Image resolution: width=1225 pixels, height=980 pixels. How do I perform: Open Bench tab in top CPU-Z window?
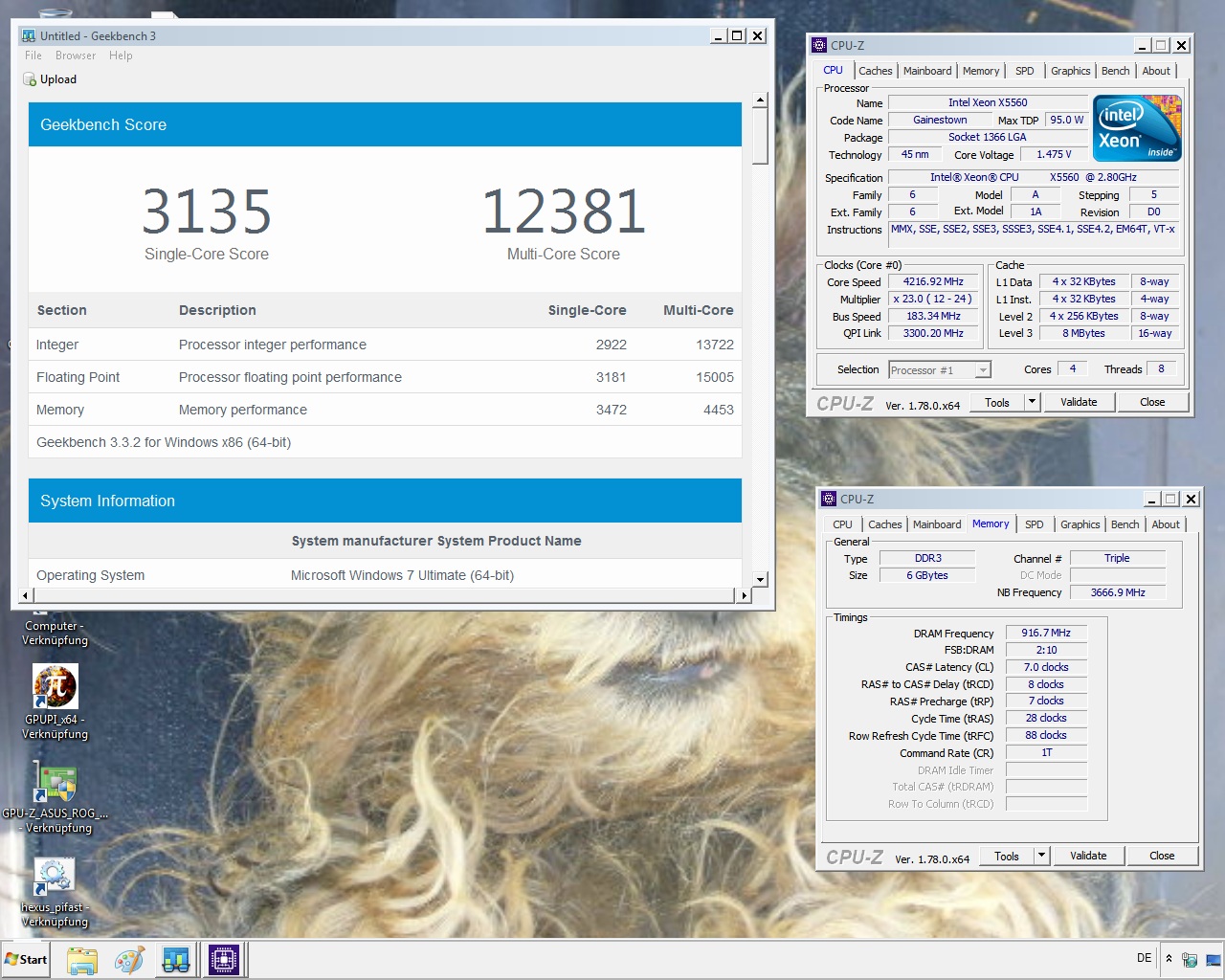pyautogui.click(x=1115, y=71)
